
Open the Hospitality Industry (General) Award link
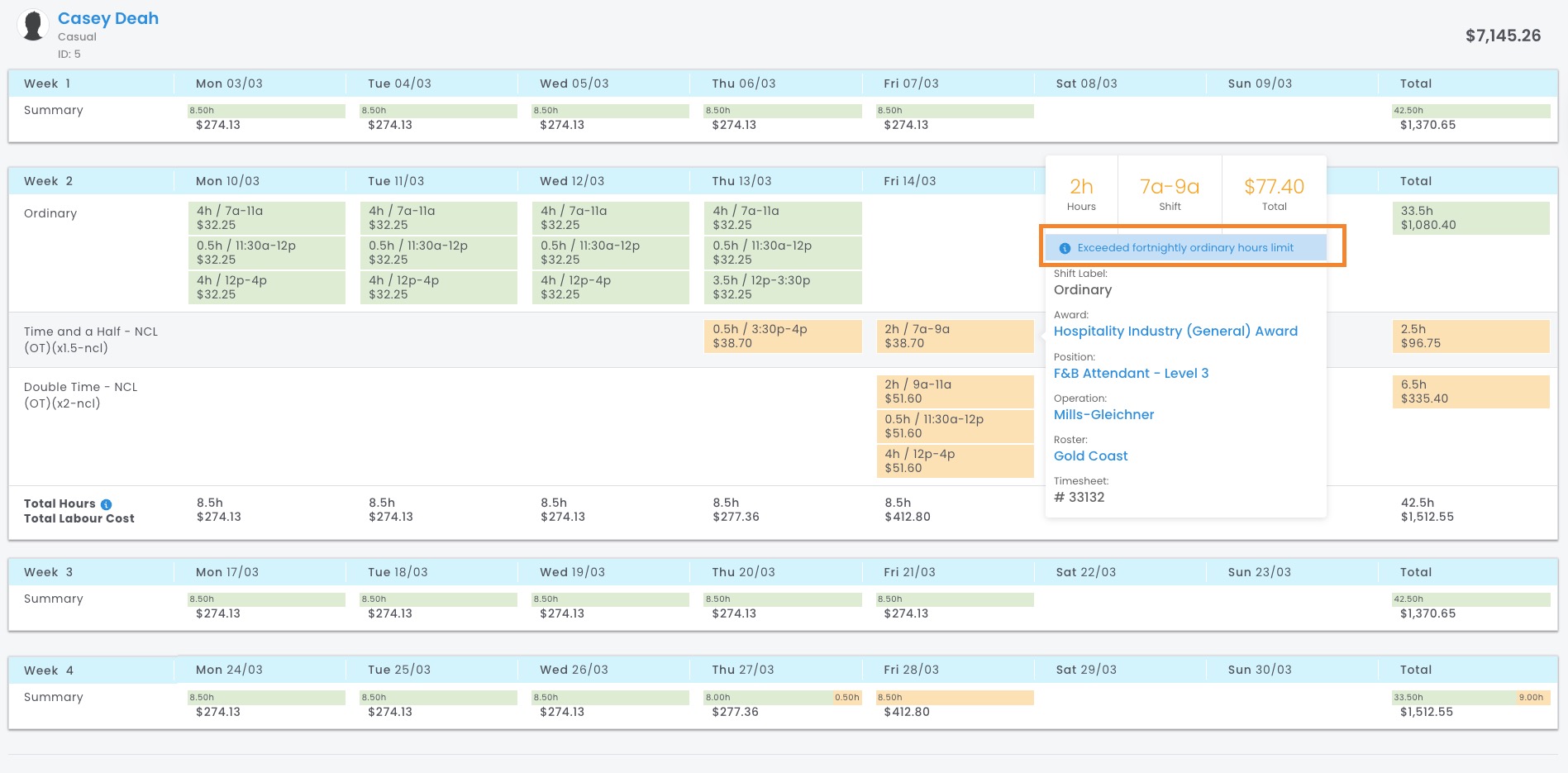(1175, 331)
